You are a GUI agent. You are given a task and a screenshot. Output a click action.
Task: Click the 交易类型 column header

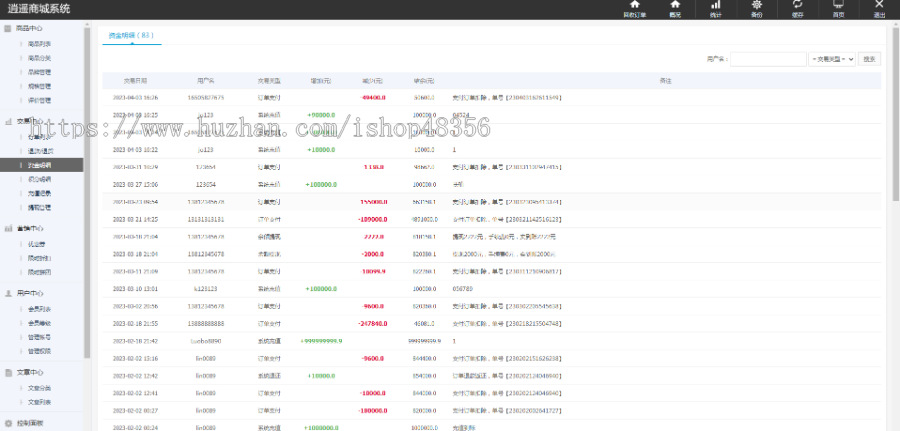coord(269,81)
